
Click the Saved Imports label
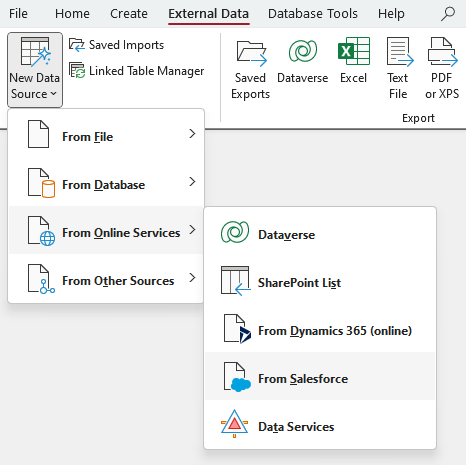(126, 45)
